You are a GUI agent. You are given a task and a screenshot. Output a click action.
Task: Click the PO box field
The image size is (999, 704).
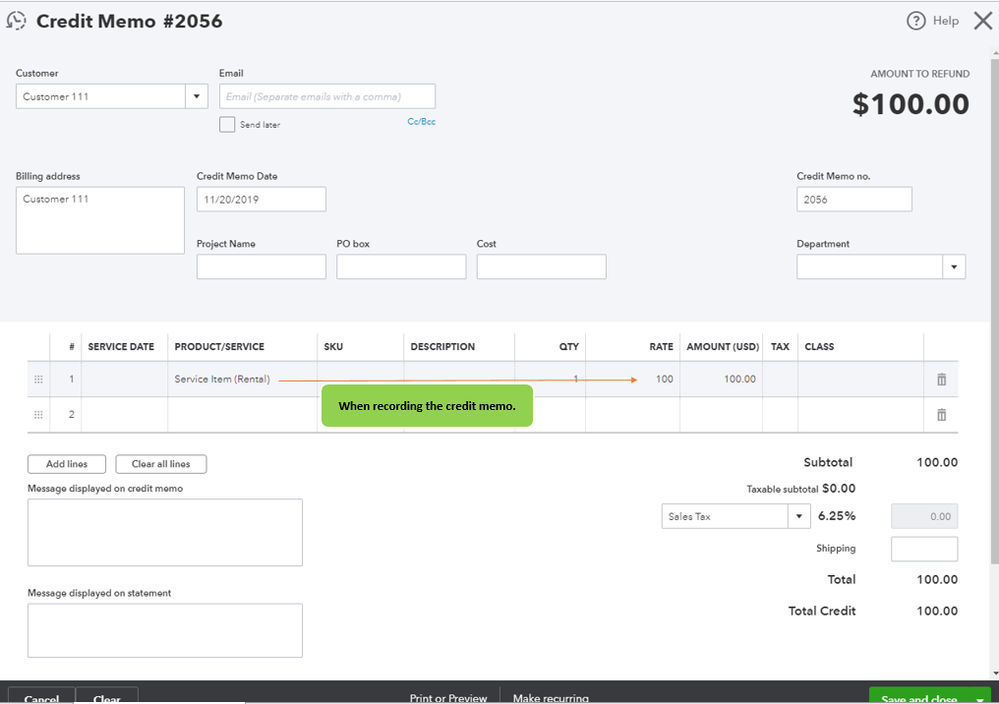coord(401,267)
